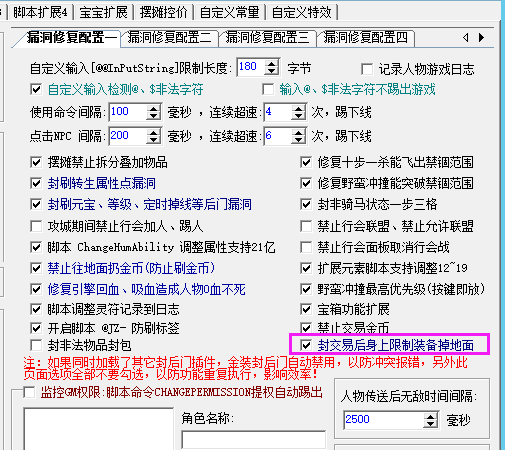
Task: Increase 无敌时间间隔 value with up spinner
Action: (431, 416)
